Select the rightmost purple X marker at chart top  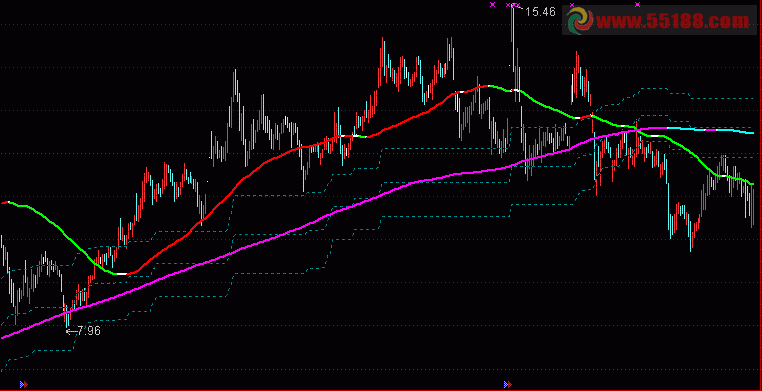(x=638, y=5)
